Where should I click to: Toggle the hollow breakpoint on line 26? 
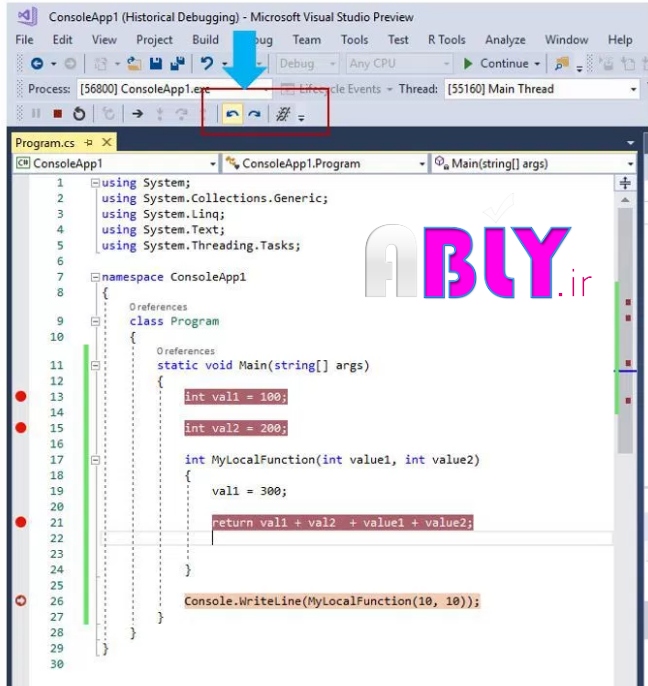point(21,601)
